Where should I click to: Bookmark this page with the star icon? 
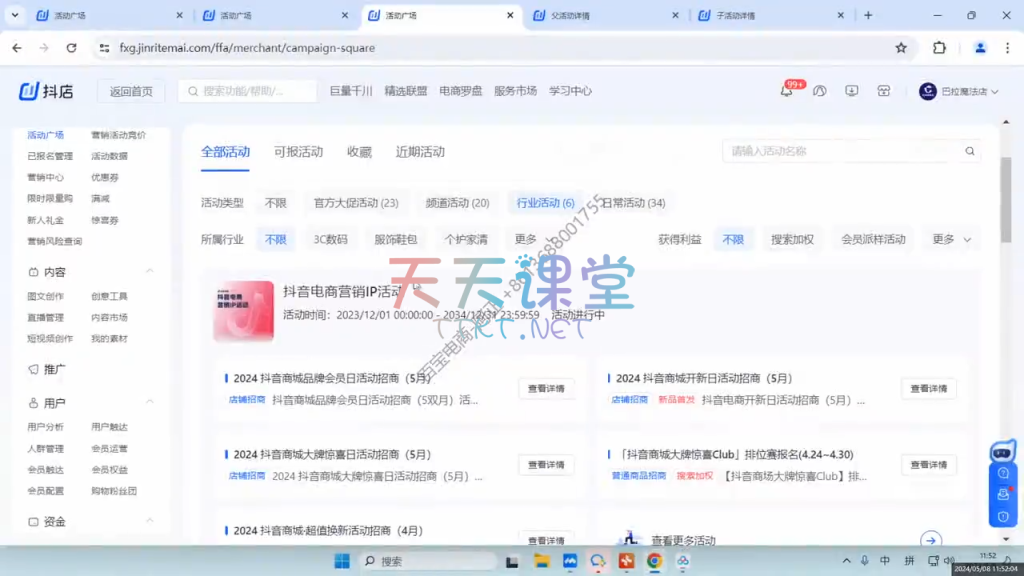[901, 48]
